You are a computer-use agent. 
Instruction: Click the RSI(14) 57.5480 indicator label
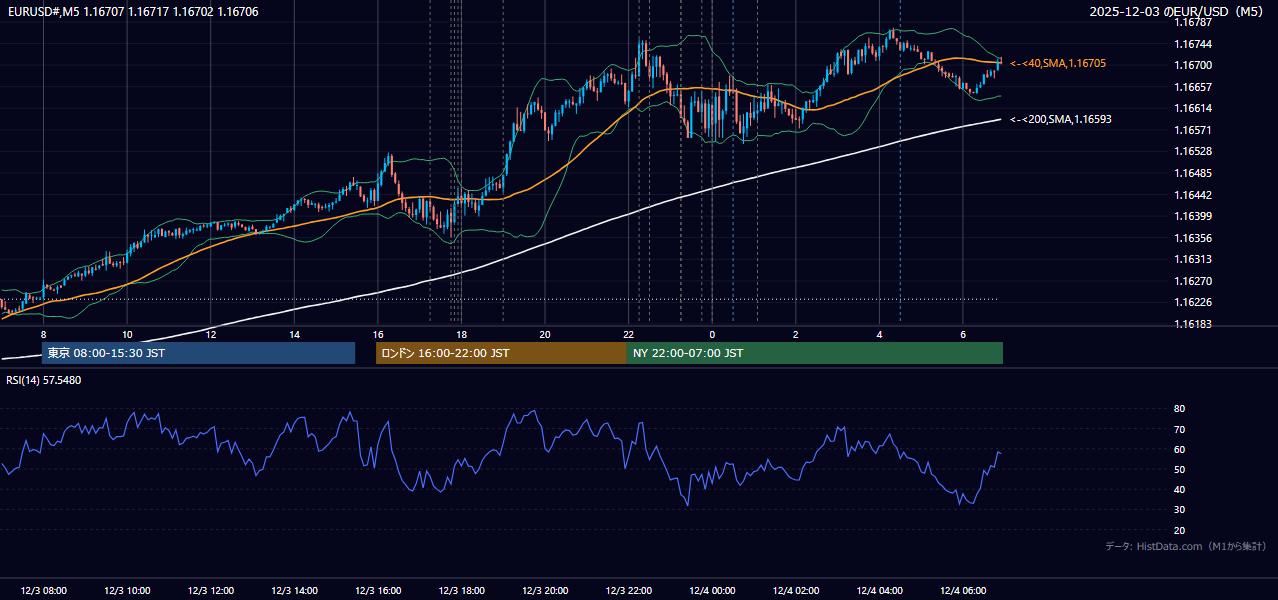tap(44, 380)
